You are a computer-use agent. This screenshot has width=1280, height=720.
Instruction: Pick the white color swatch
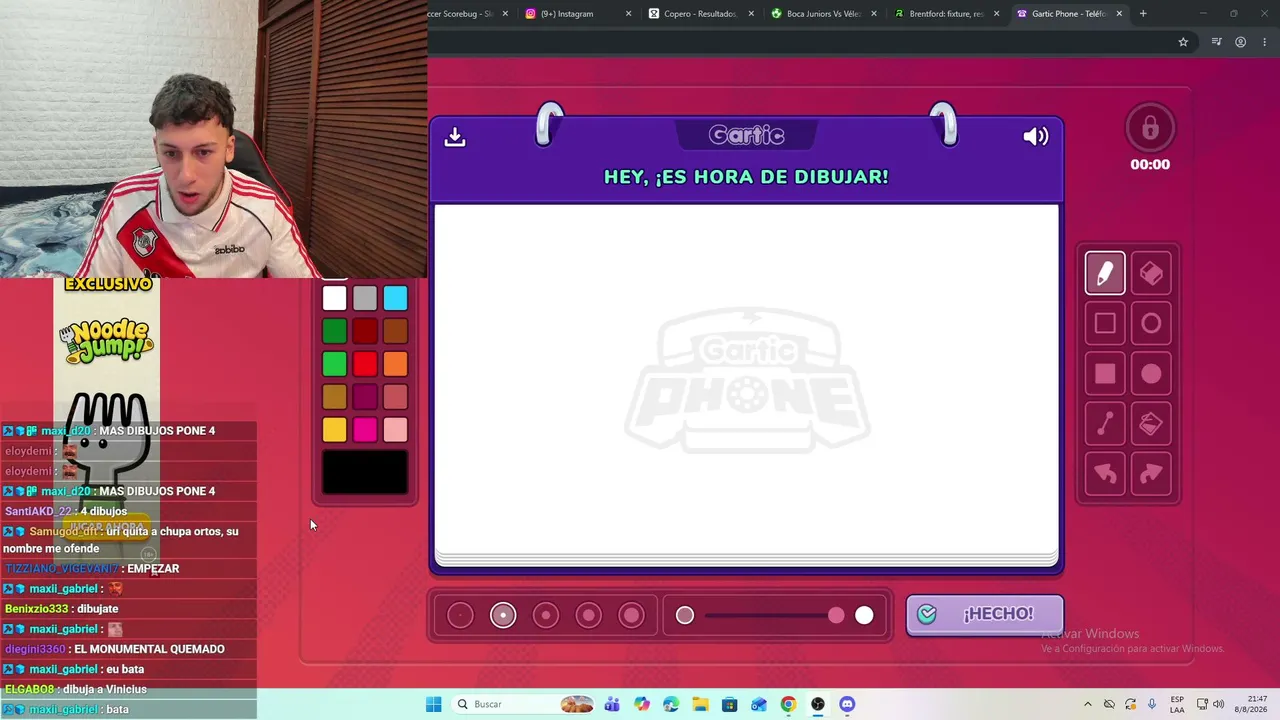pyautogui.click(x=334, y=298)
